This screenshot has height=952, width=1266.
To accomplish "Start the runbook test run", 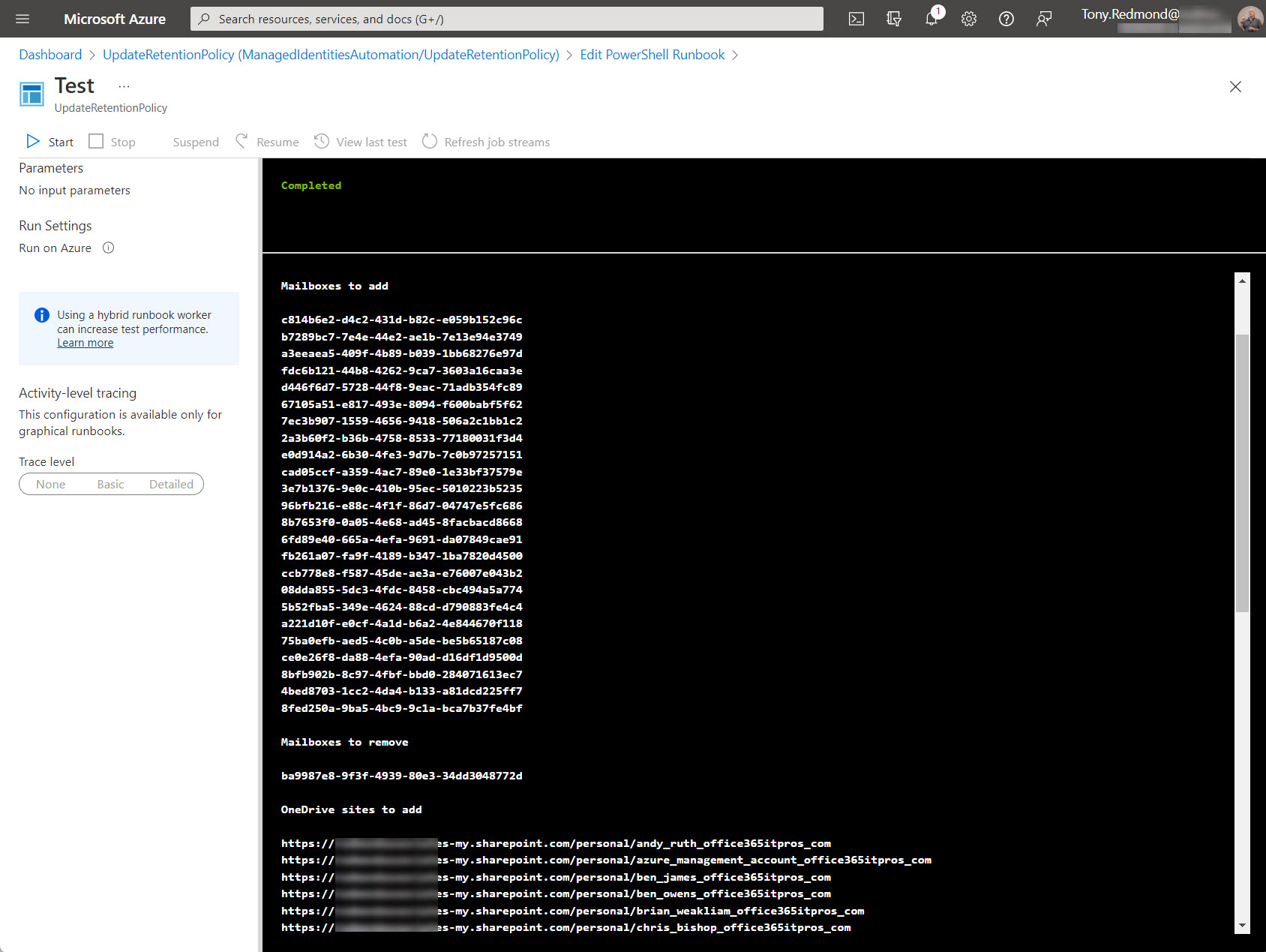I will tap(49, 141).
